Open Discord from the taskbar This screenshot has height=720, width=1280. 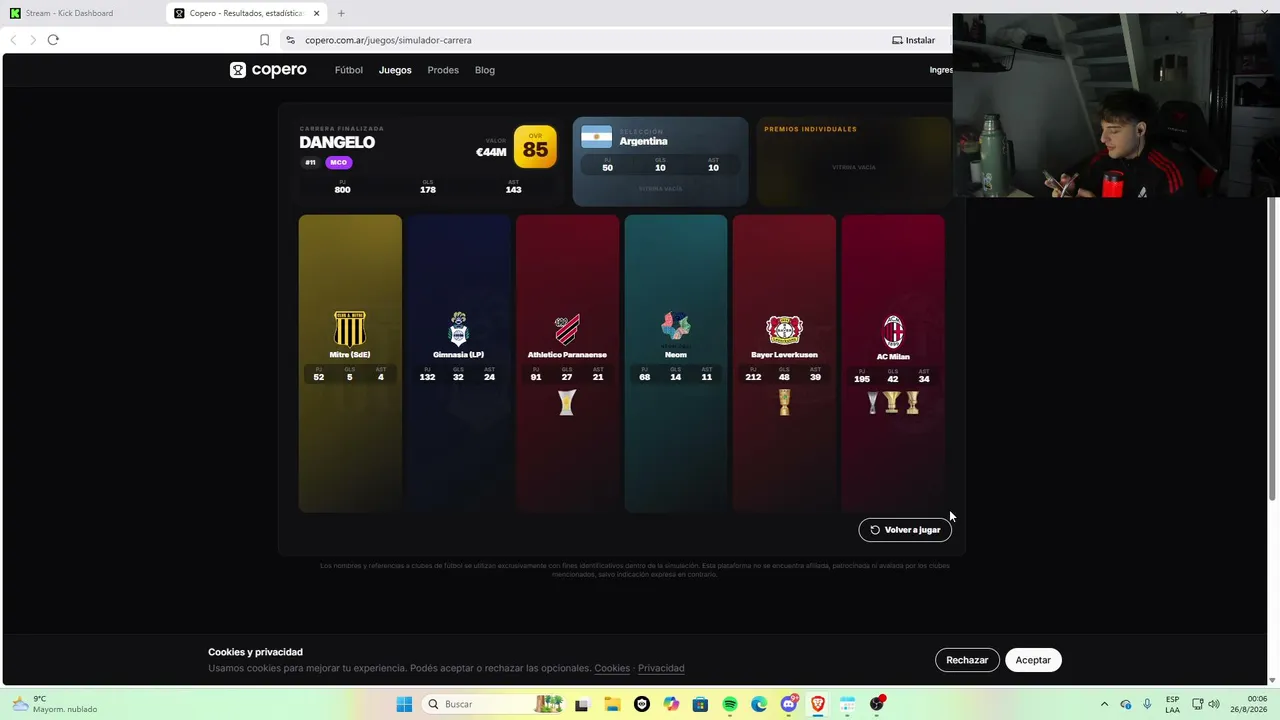(x=789, y=704)
